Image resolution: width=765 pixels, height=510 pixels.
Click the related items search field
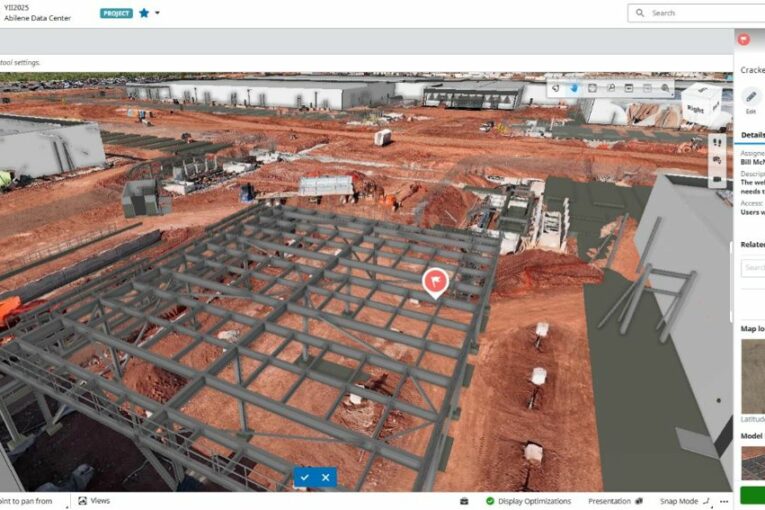(753, 268)
